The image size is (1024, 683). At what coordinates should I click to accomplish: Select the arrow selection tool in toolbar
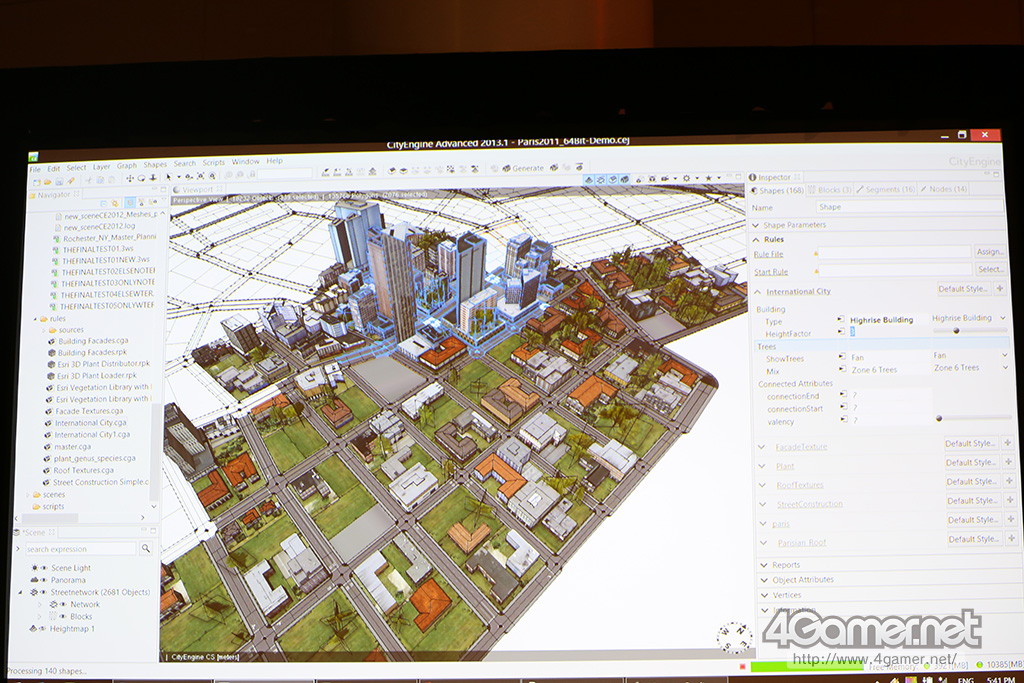[x=168, y=176]
